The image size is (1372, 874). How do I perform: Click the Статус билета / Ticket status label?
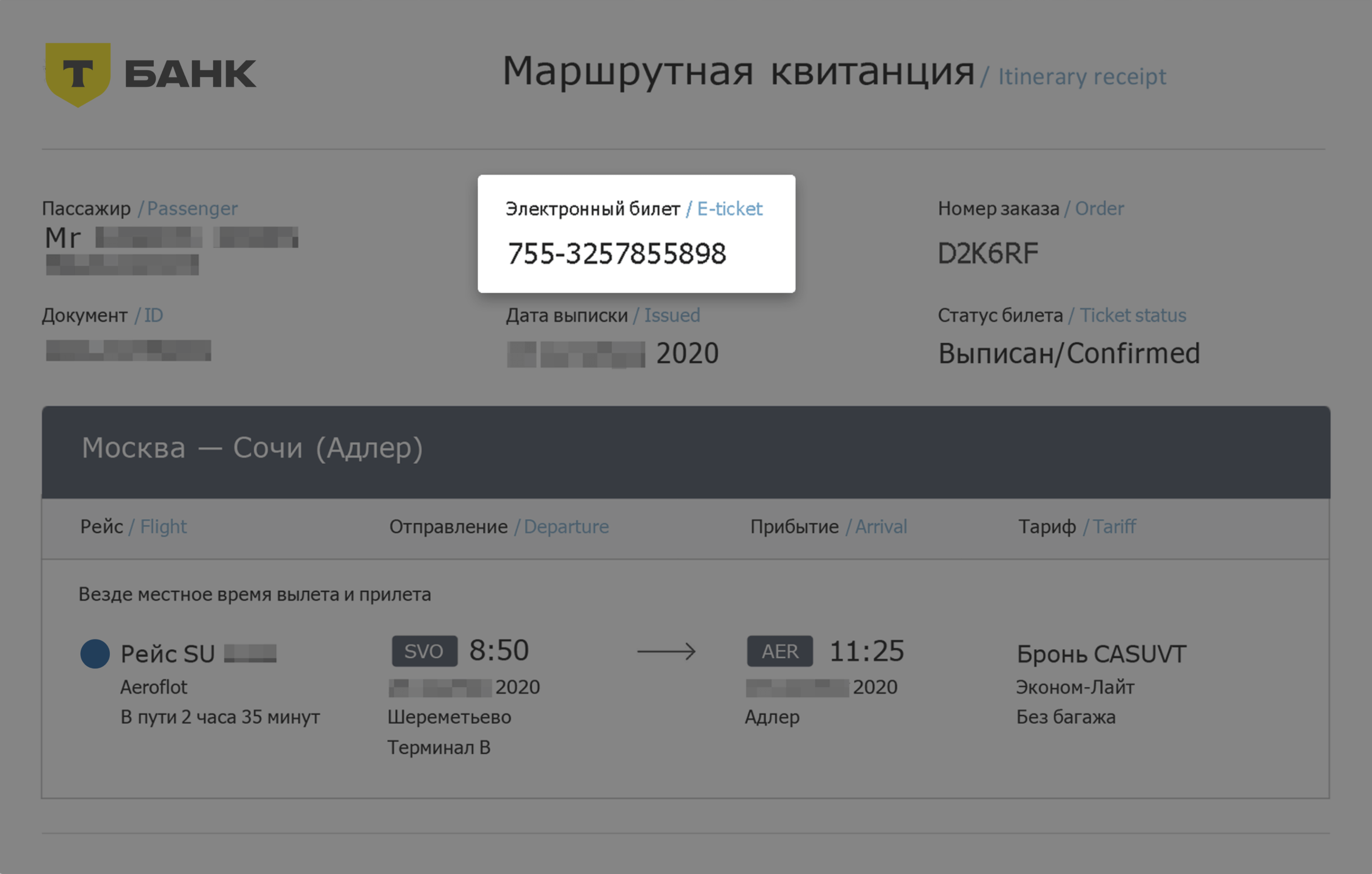1062,315
